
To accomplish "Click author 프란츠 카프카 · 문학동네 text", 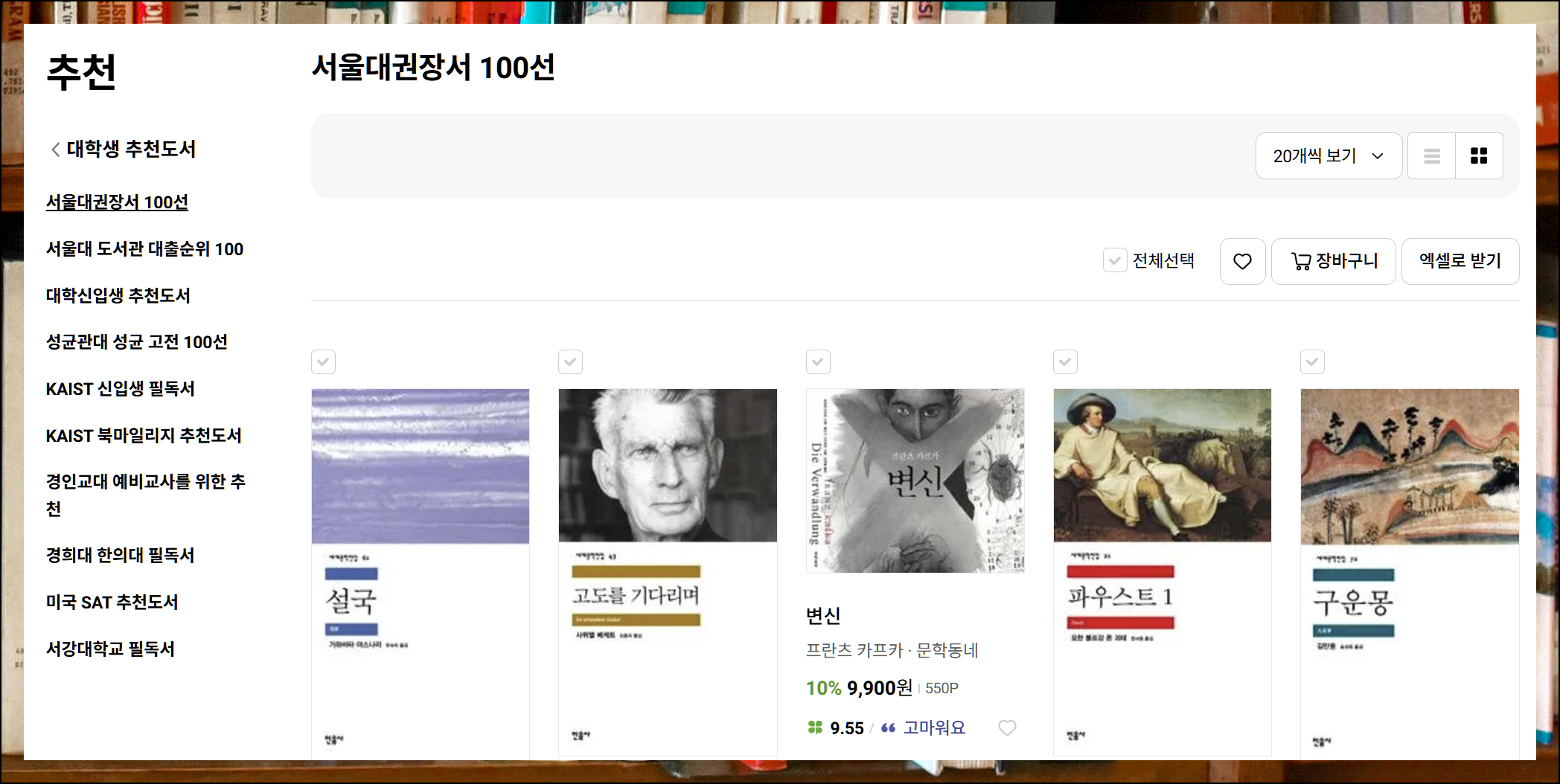I will coord(892,651).
